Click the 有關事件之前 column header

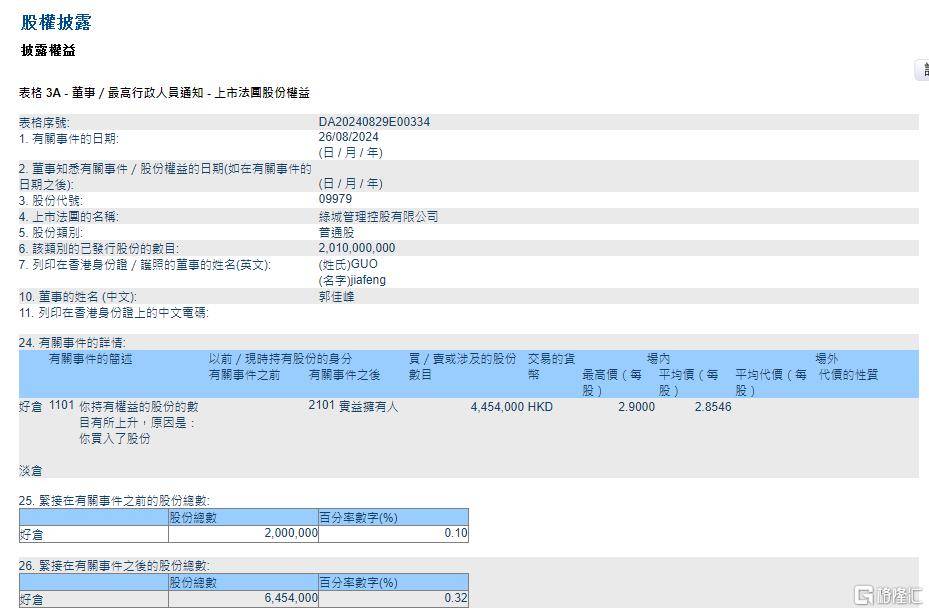[244, 375]
